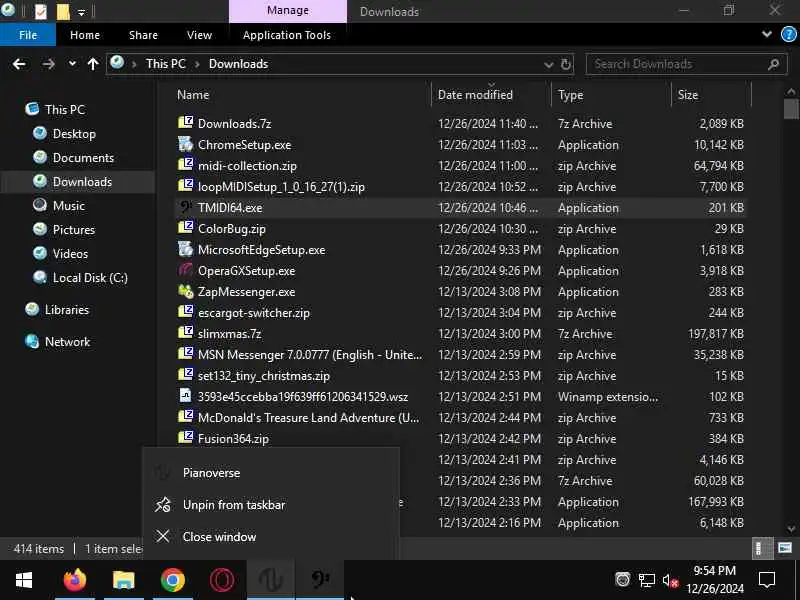Sort by the Type column

coord(570,95)
